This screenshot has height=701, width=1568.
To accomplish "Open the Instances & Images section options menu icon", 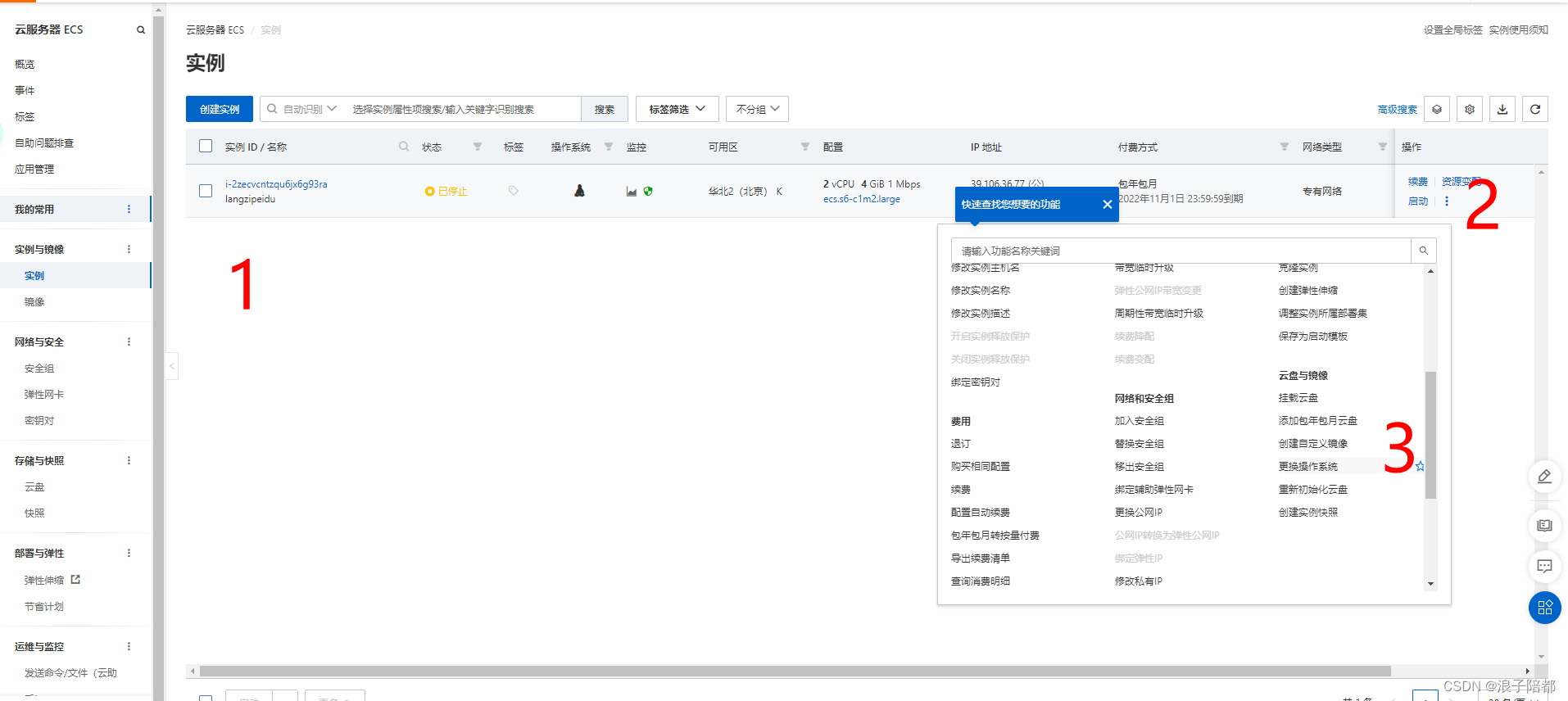I will pyautogui.click(x=129, y=249).
